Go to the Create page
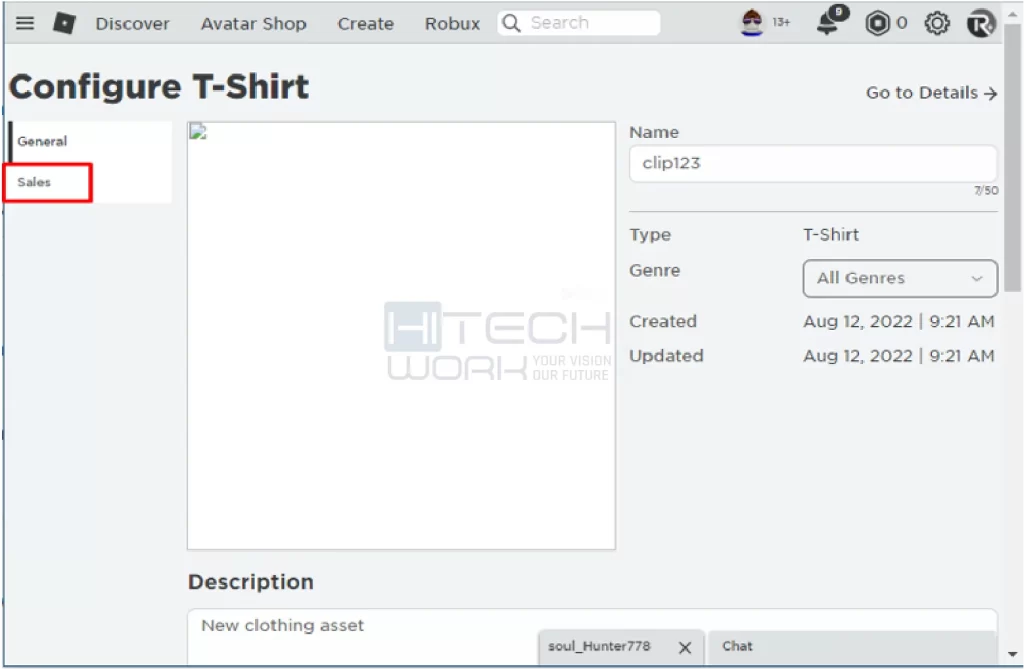Viewport: 1024px width, 669px height. click(x=365, y=24)
